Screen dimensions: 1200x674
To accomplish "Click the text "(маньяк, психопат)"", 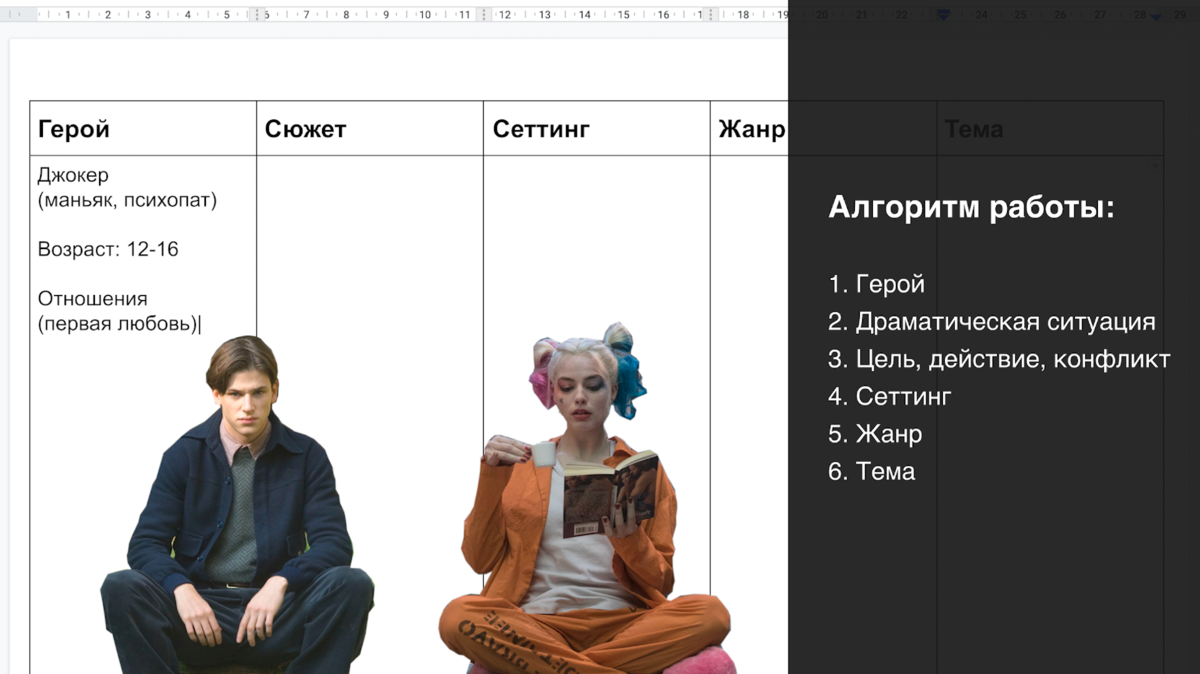I will 127,200.
